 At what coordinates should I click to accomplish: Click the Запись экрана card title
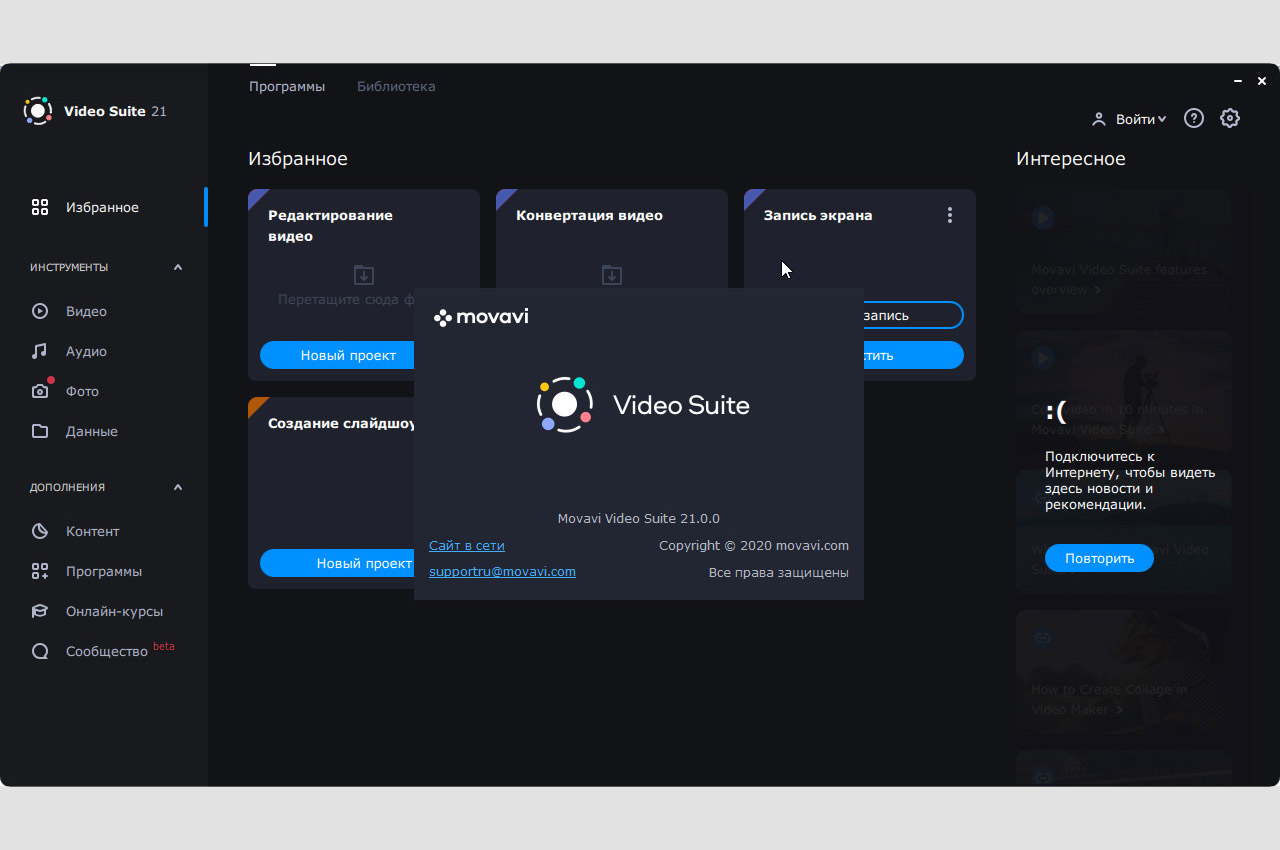[818, 215]
